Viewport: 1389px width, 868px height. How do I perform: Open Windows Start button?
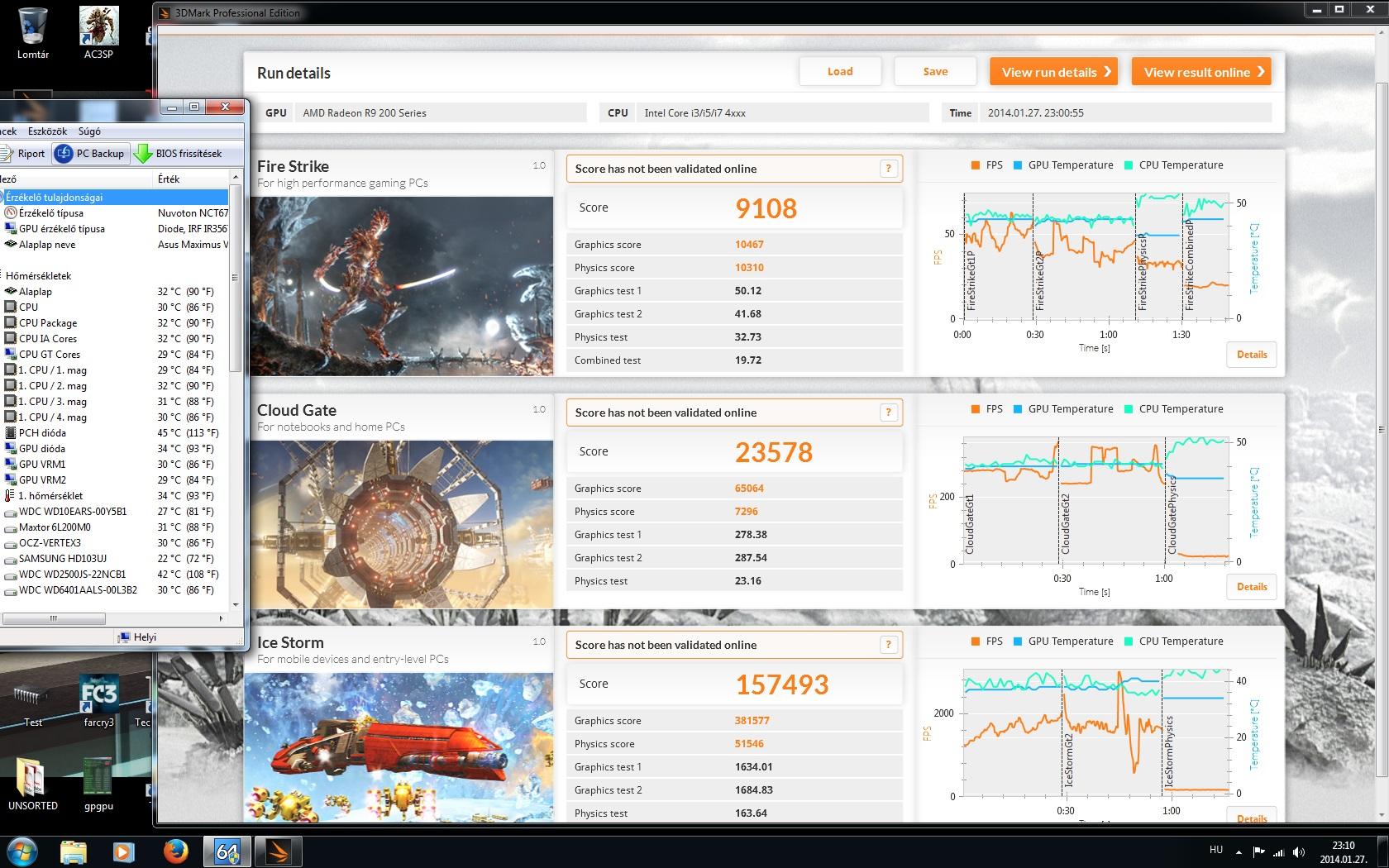(22, 851)
